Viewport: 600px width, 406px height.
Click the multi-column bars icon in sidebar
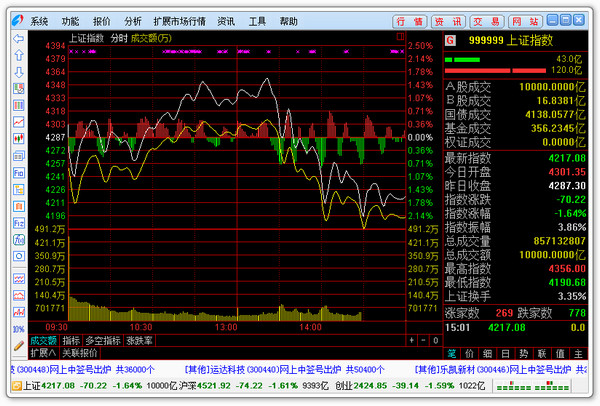coord(18,105)
